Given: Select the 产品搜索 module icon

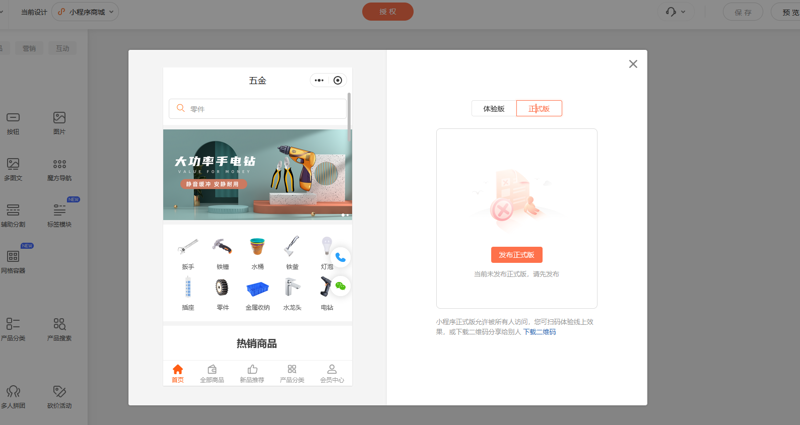Looking at the screenshot, I should click(x=59, y=323).
